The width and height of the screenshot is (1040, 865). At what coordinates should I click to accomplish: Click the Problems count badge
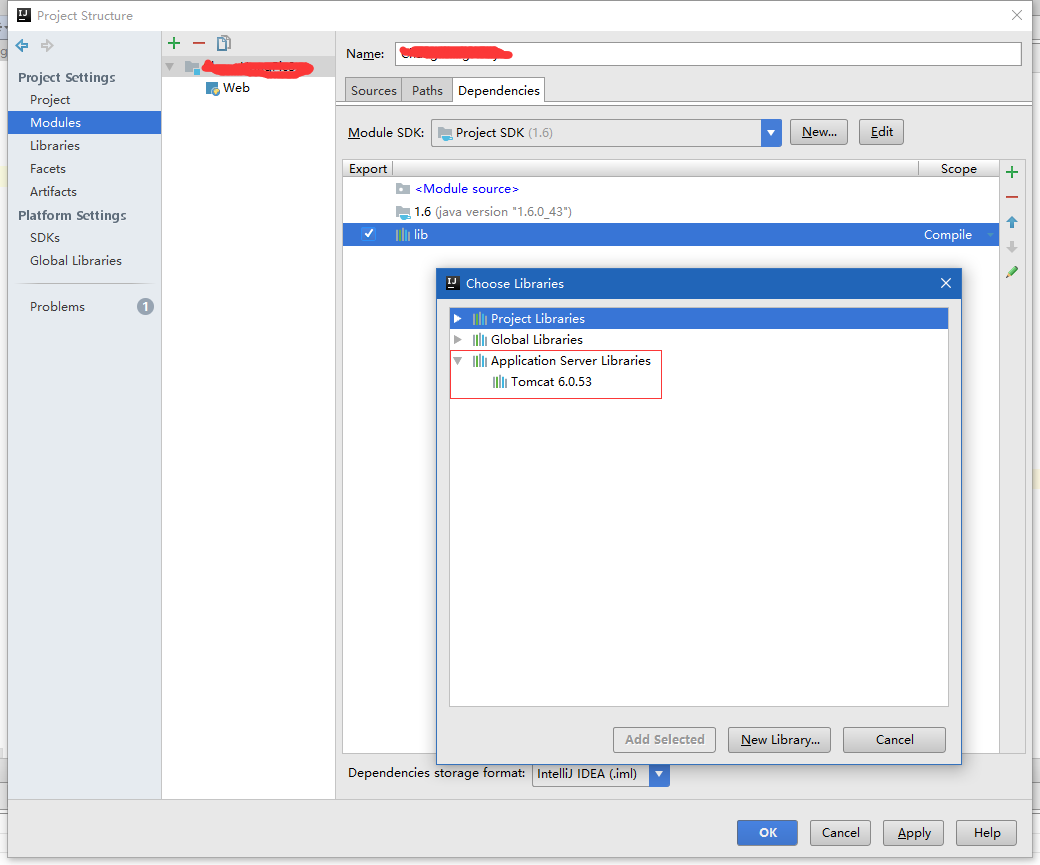[x=145, y=306]
